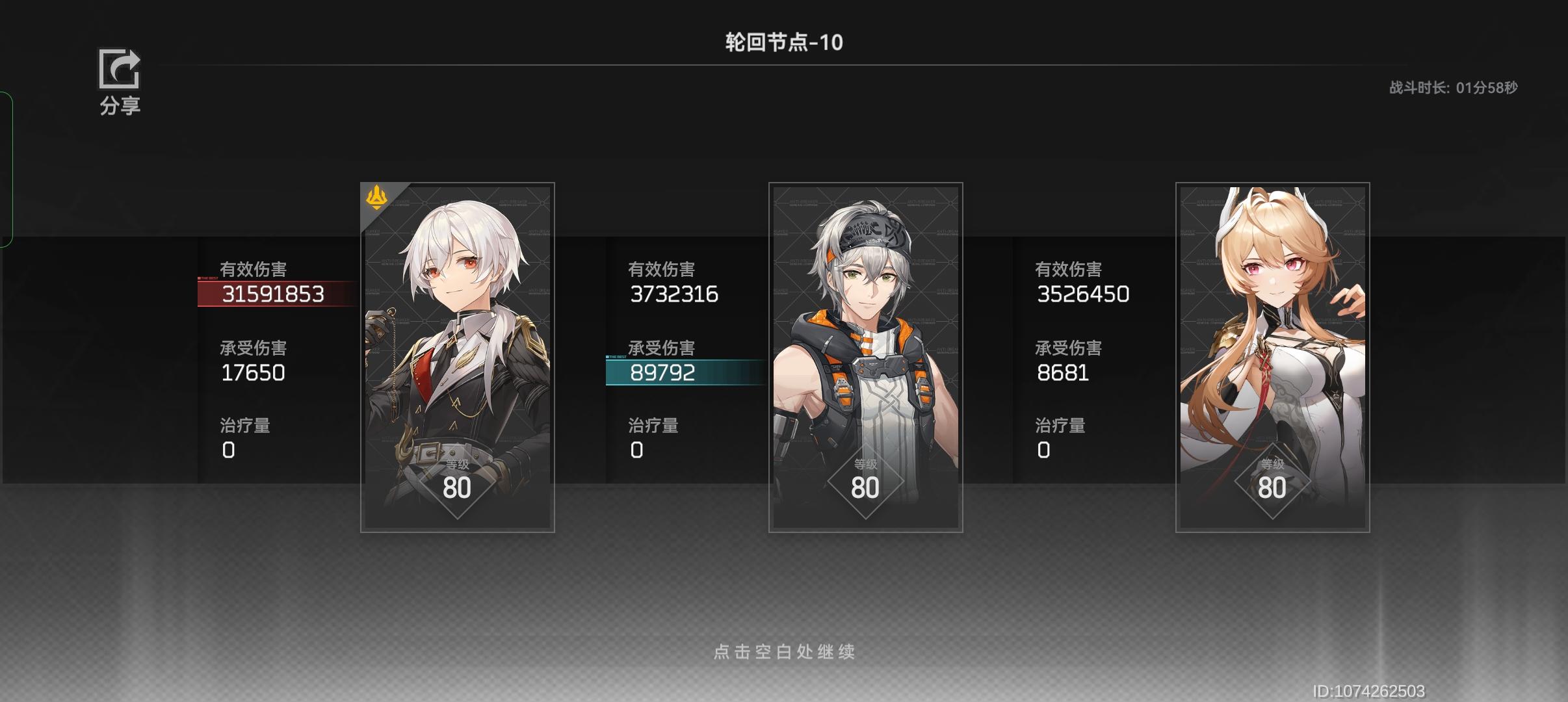Click effective damage value 3732316
This screenshot has width=1568, height=702.
[674, 294]
